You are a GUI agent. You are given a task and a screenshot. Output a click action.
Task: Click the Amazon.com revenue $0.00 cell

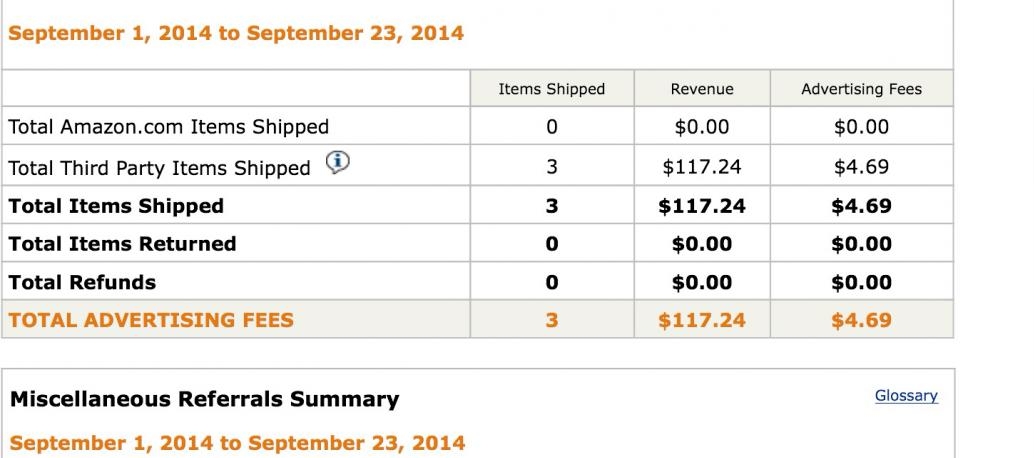(x=702, y=126)
